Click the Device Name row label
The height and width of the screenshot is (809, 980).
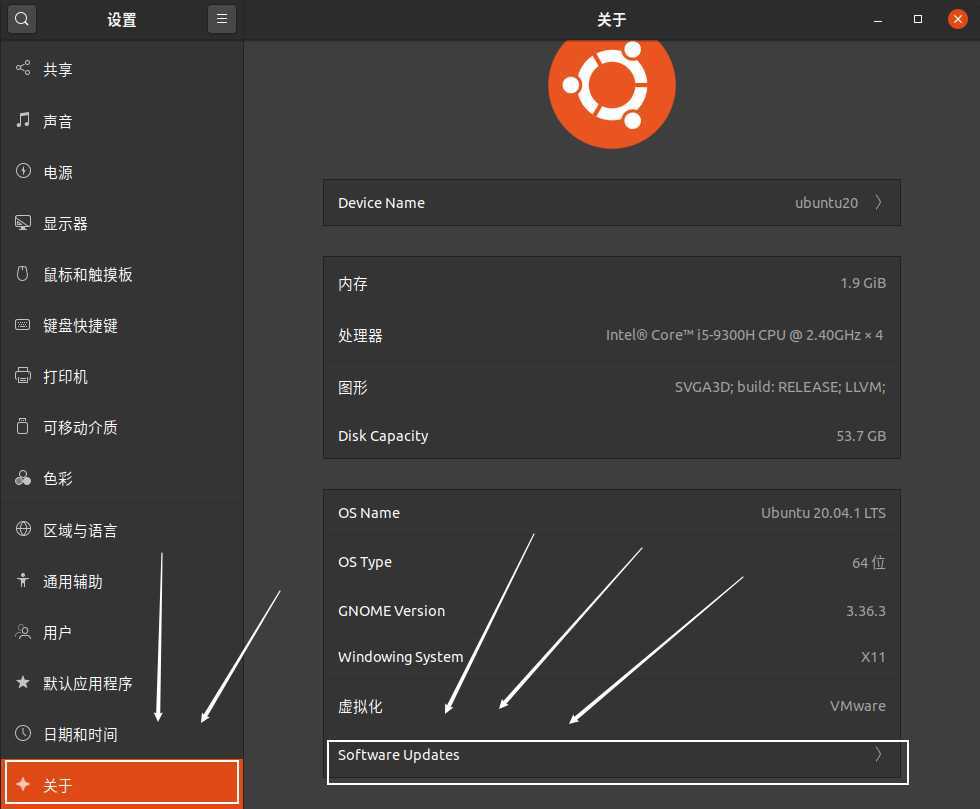(x=381, y=203)
